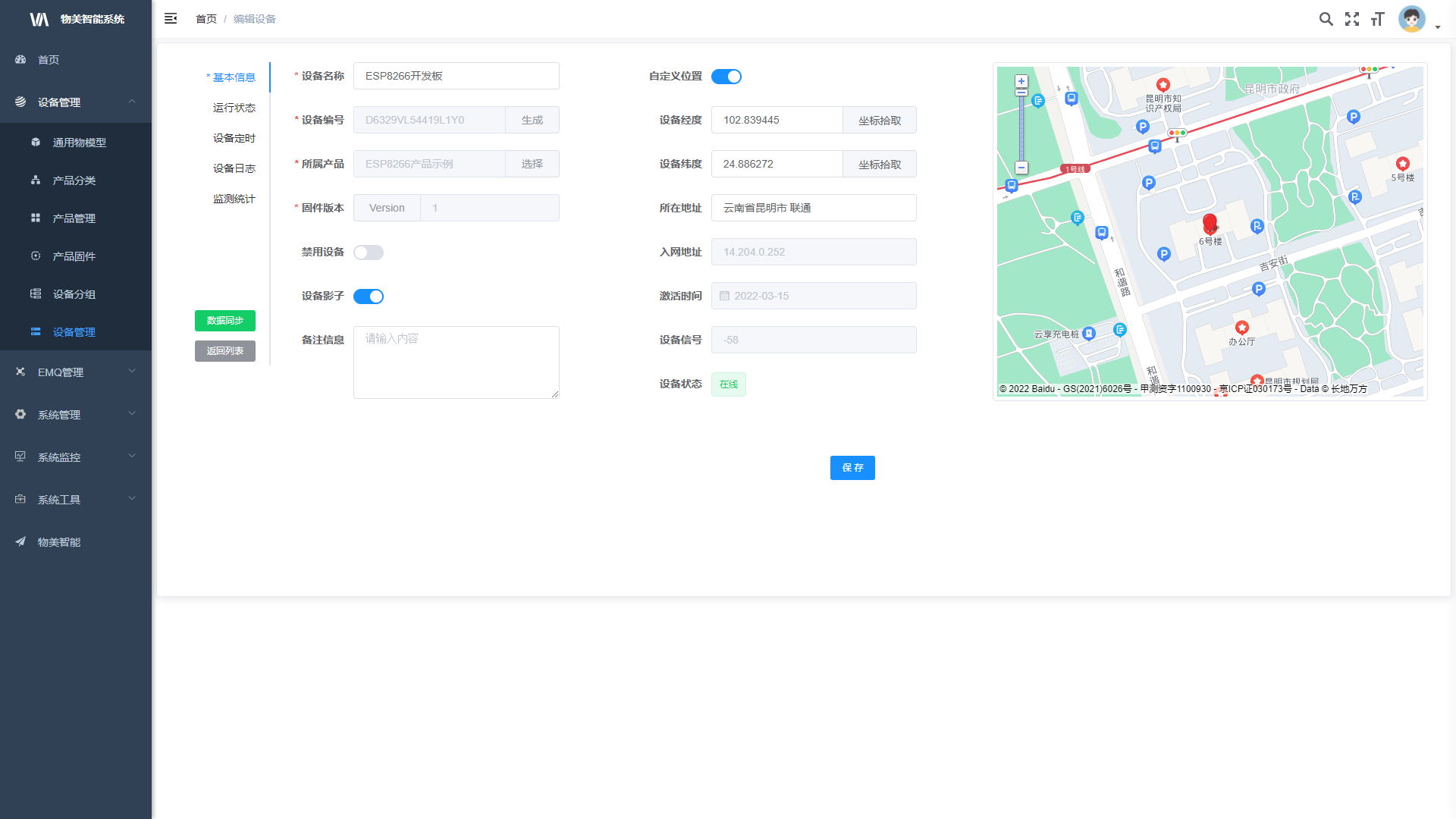
Task: Click the blue 保存 button
Action: click(x=852, y=468)
